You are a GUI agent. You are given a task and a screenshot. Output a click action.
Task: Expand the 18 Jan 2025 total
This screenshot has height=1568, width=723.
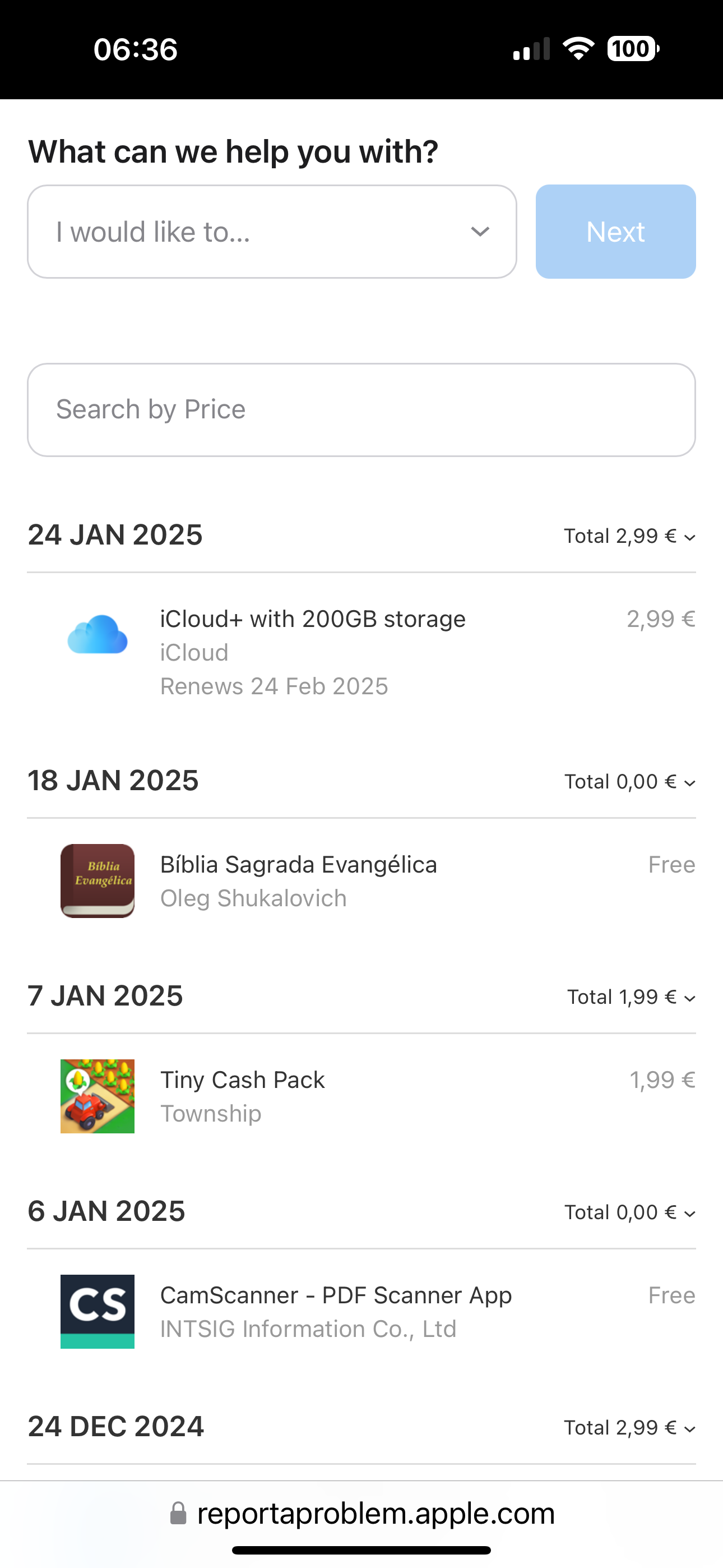pyautogui.click(x=689, y=783)
